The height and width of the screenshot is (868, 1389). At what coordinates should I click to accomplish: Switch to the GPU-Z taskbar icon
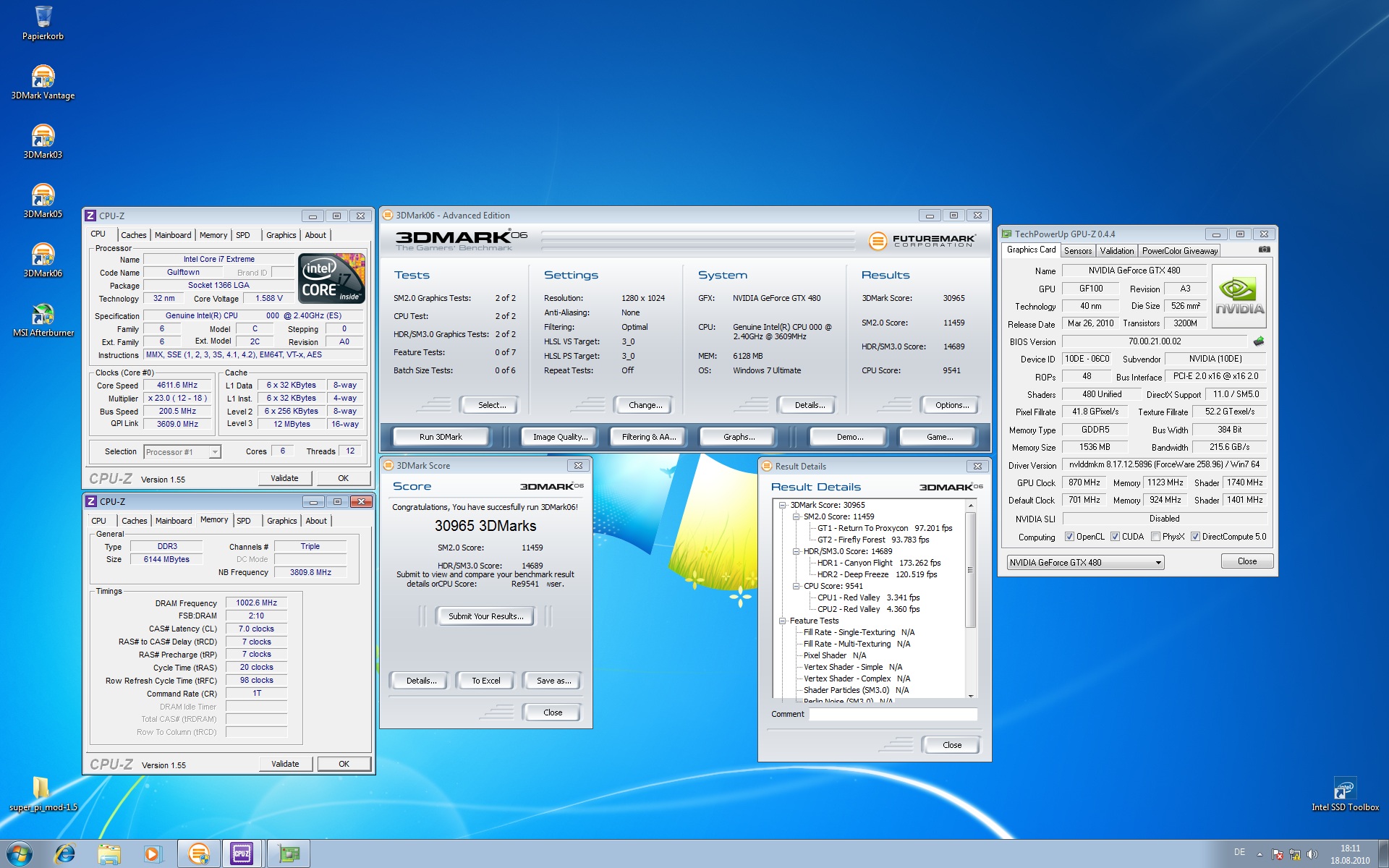tap(289, 854)
